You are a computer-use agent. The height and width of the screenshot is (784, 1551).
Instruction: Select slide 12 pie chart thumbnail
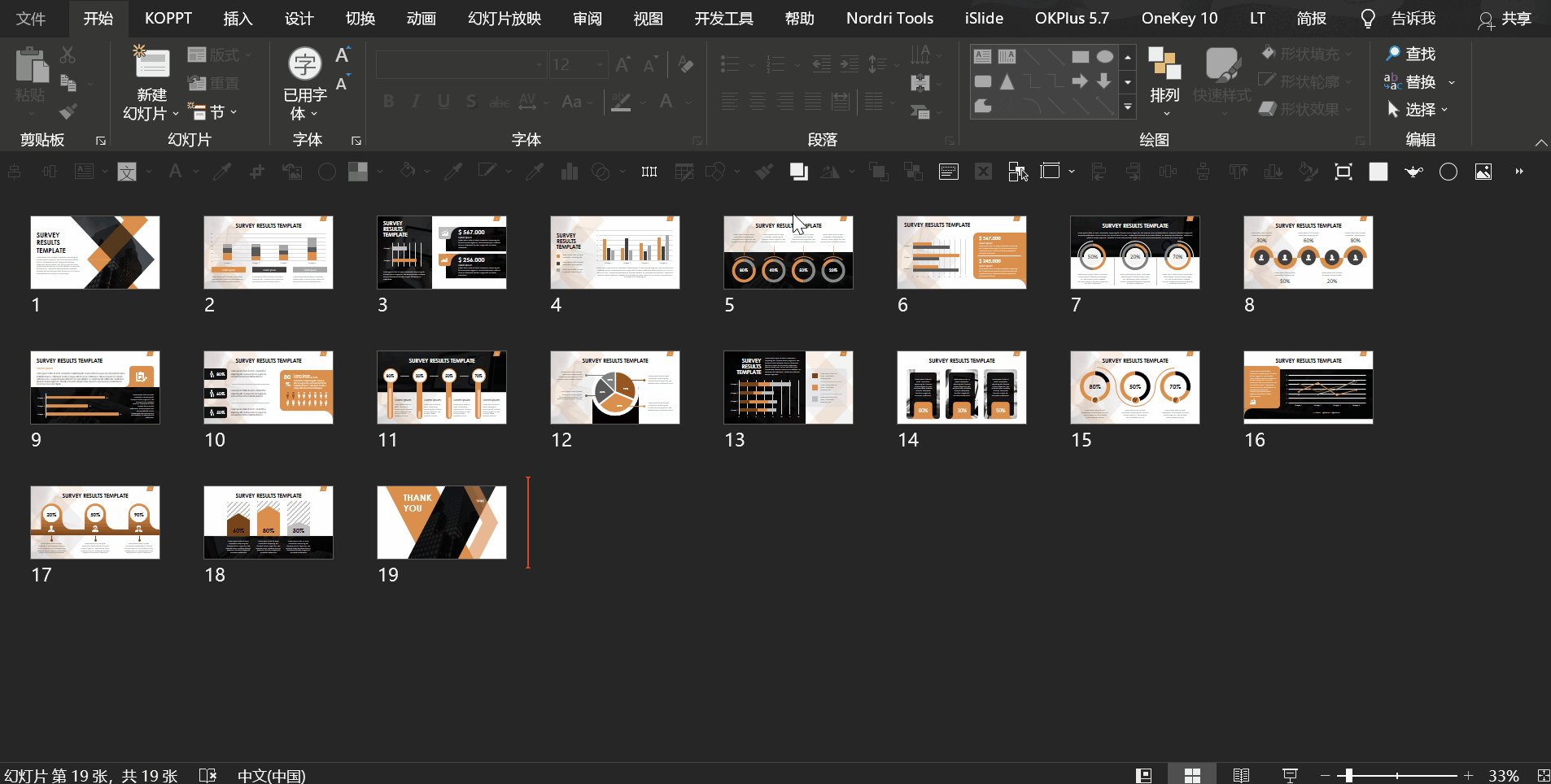click(x=614, y=387)
